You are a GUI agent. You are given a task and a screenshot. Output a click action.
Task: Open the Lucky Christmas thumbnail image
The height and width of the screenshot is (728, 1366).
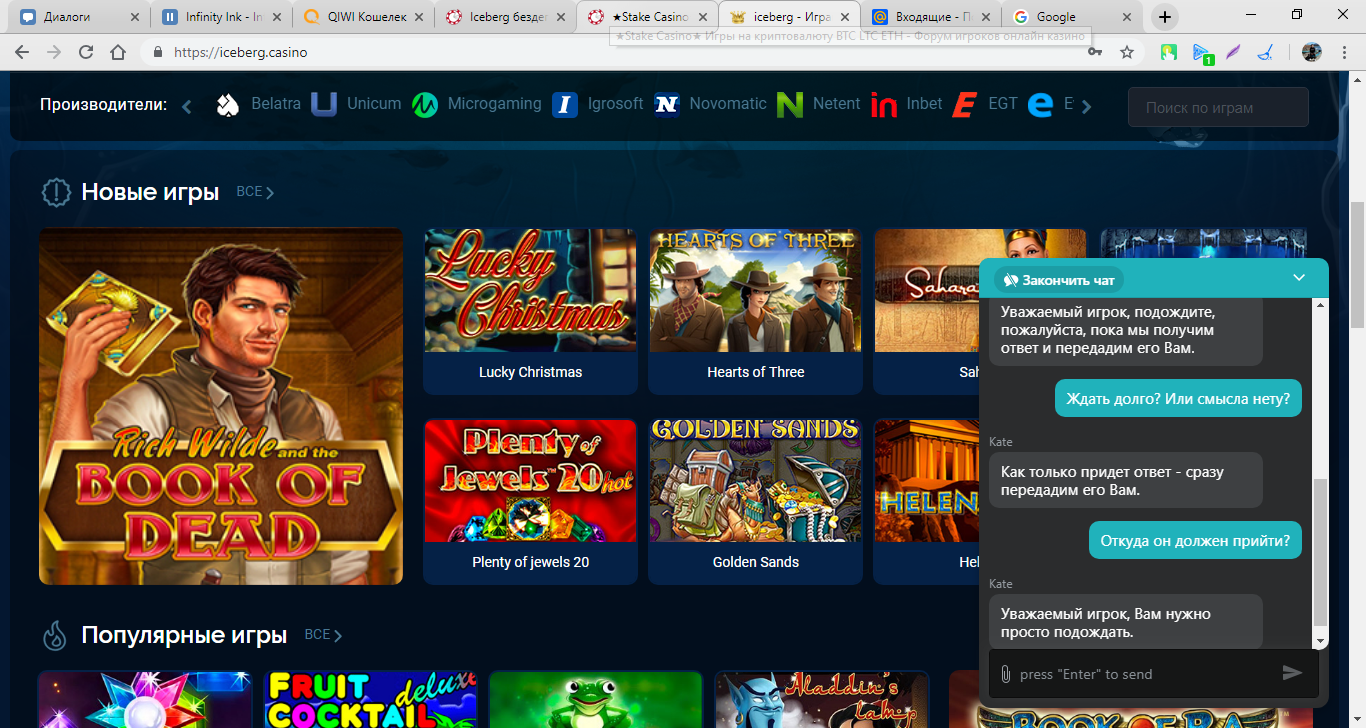pos(530,290)
